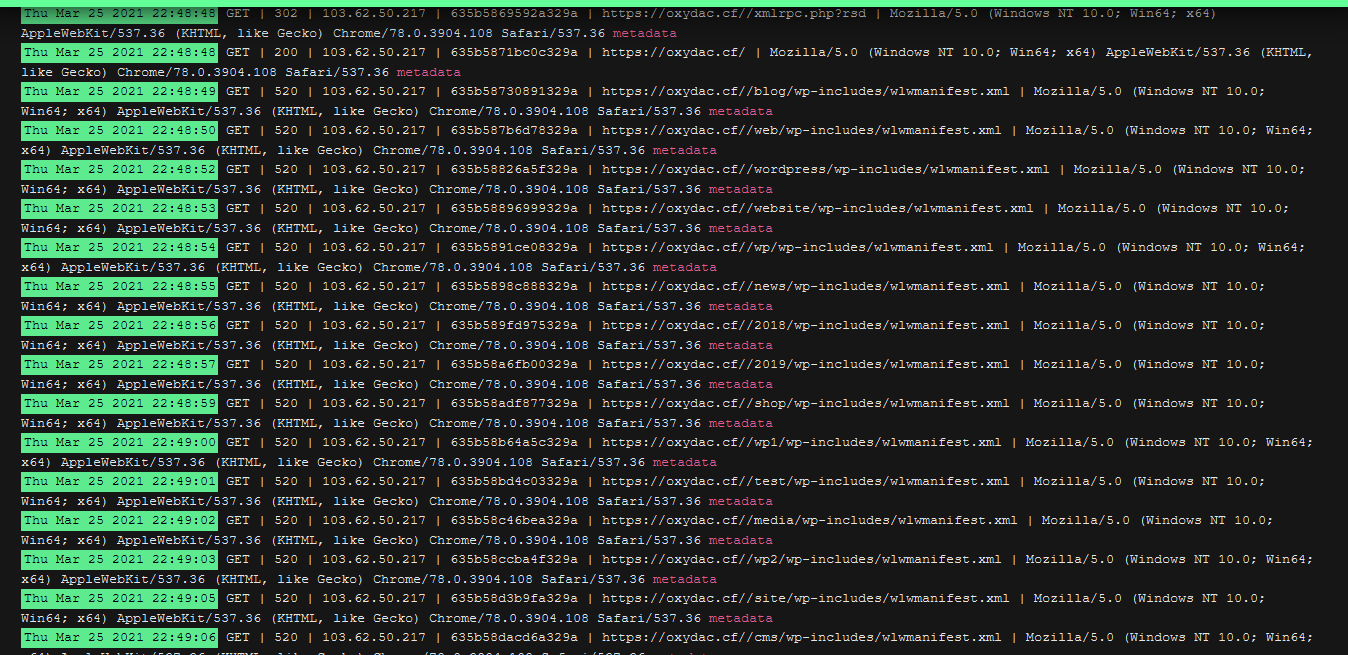
Task: Open metadata for the /shop/ request
Action: [x=740, y=423]
